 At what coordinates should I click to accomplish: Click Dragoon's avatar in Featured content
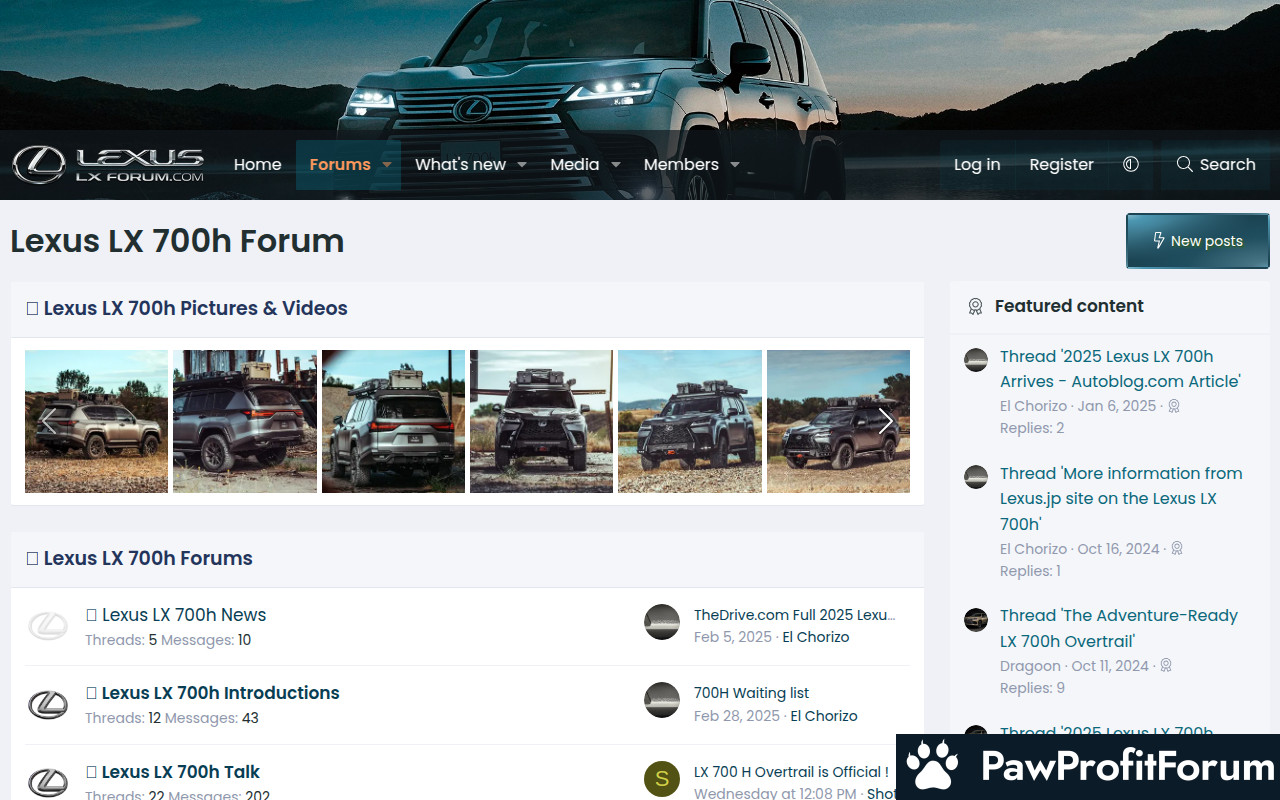976,620
